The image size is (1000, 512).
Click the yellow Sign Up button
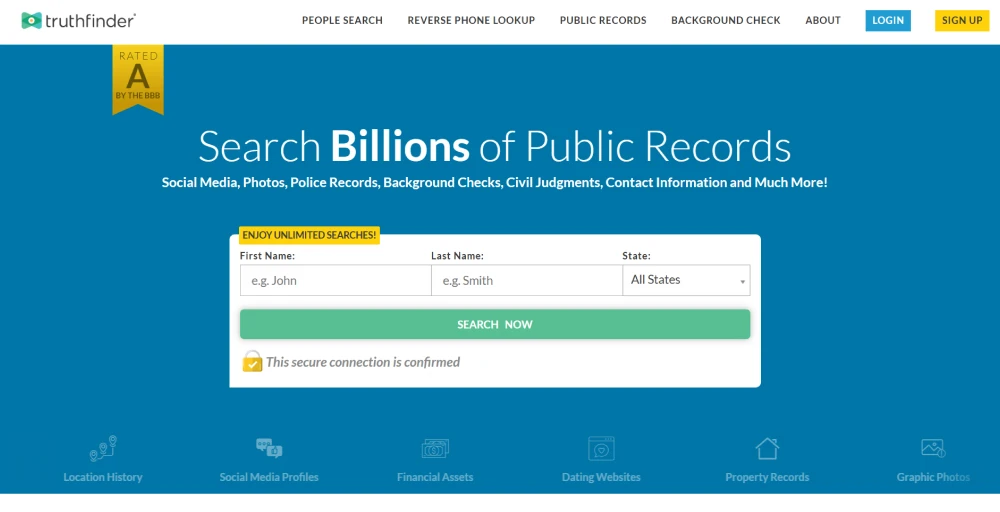coord(962,20)
